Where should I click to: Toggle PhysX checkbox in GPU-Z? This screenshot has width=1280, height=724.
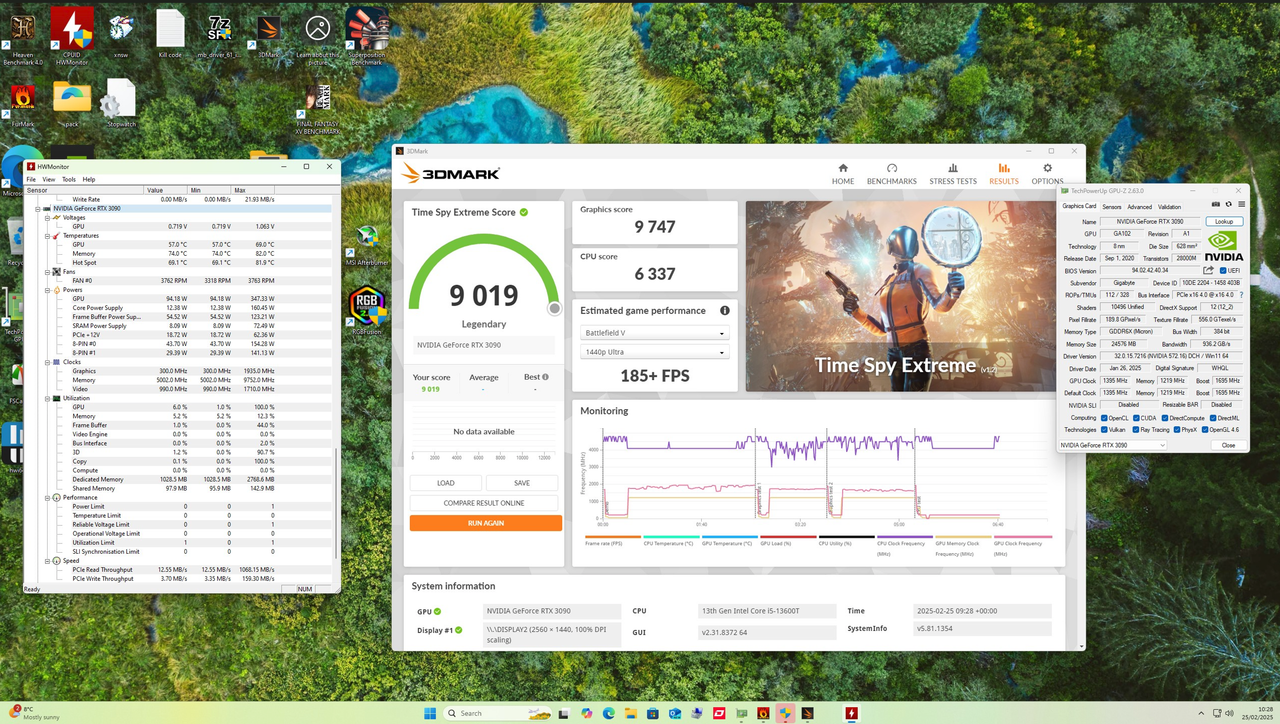click(x=1178, y=430)
